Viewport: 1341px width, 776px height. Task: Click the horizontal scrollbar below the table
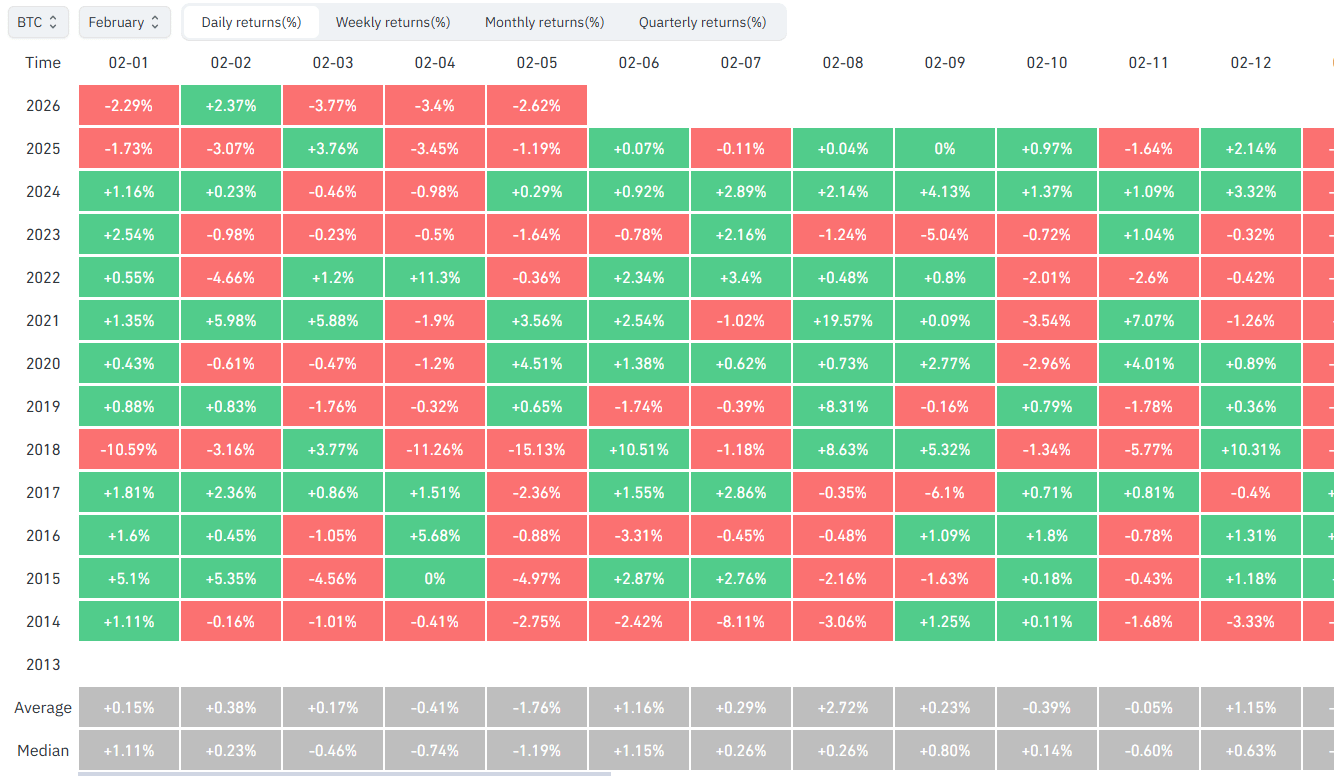click(343, 773)
